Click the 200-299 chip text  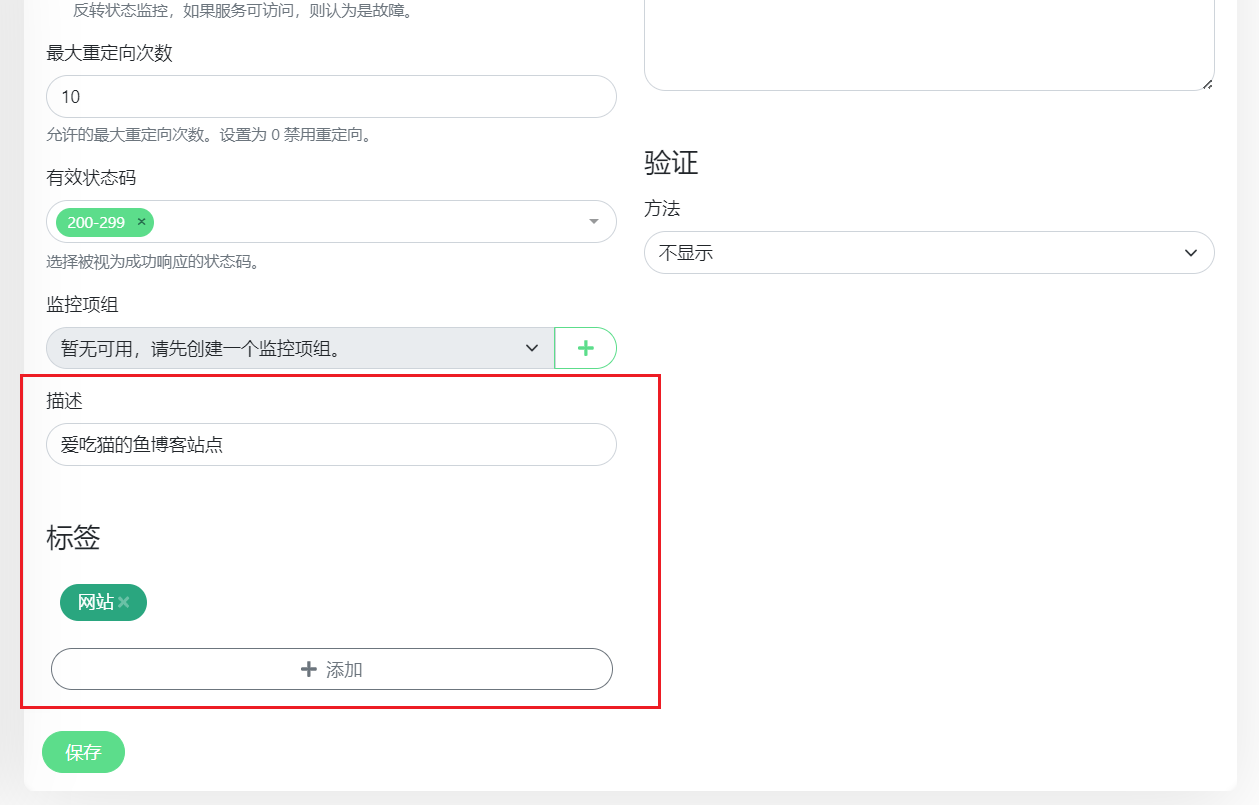pyautogui.click(x=96, y=222)
